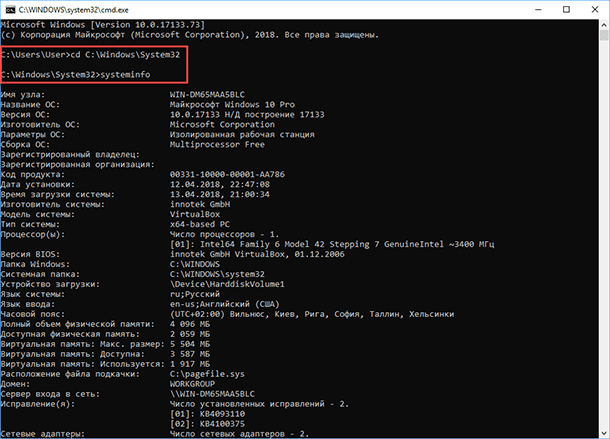
Task: Click the 'Зарегистрированная организация:' label
Action: pos(78,165)
